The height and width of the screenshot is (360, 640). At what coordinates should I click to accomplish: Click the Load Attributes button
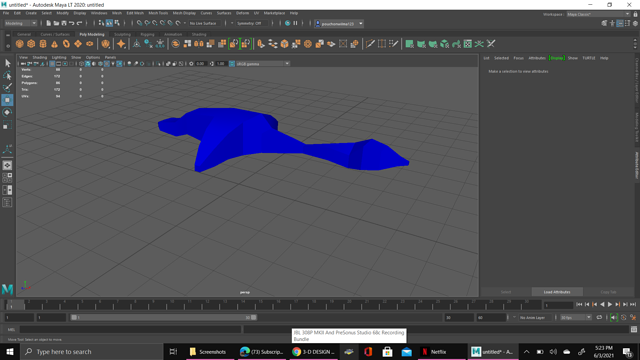557,292
